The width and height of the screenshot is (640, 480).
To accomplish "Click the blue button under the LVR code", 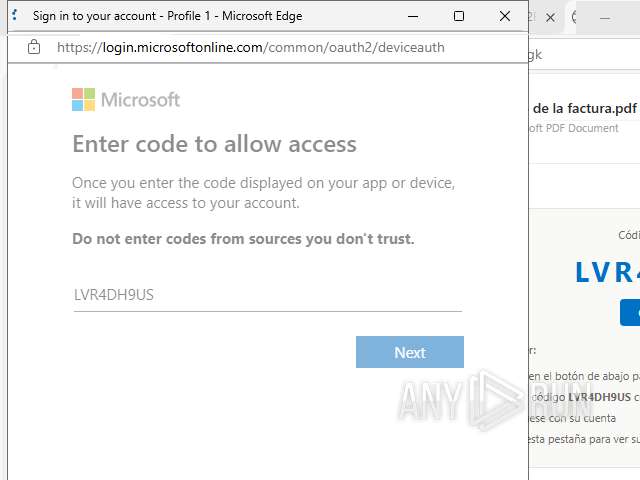I will coord(630,312).
